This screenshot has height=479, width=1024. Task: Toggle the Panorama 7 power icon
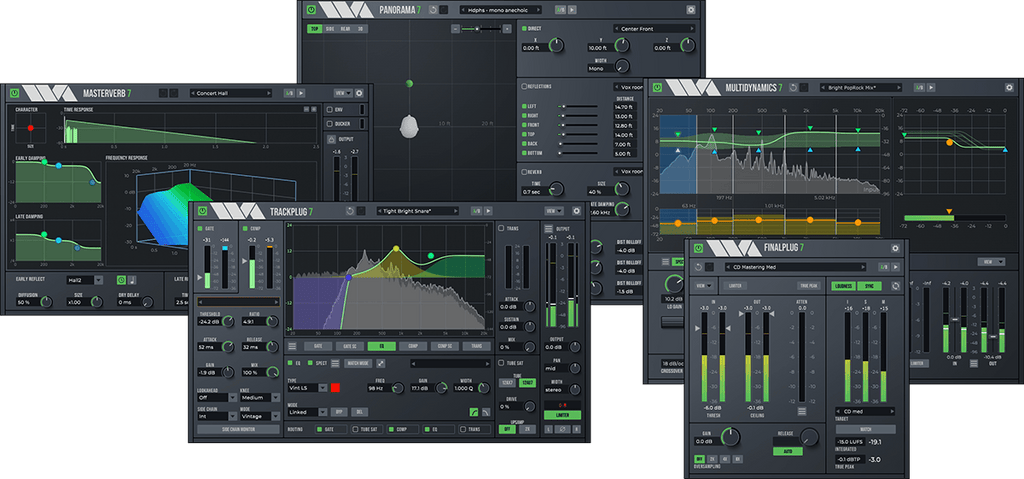pyautogui.click(x=312, y=10)
